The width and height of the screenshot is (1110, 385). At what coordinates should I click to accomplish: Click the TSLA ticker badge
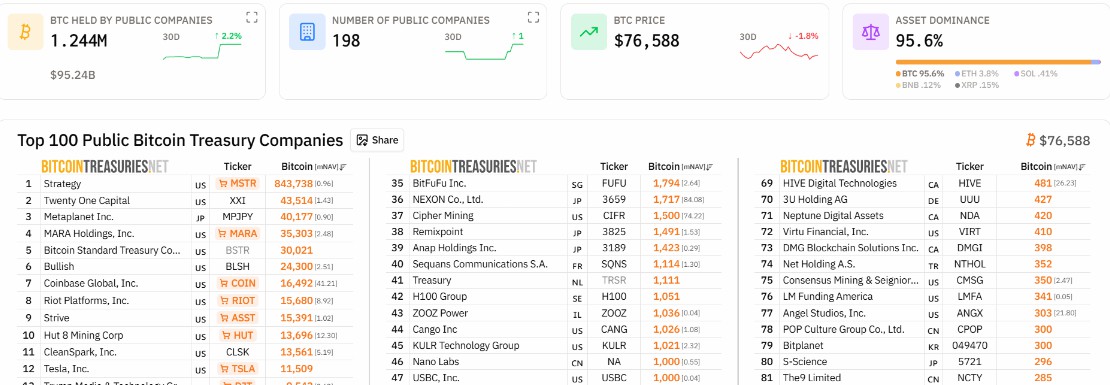238,368
